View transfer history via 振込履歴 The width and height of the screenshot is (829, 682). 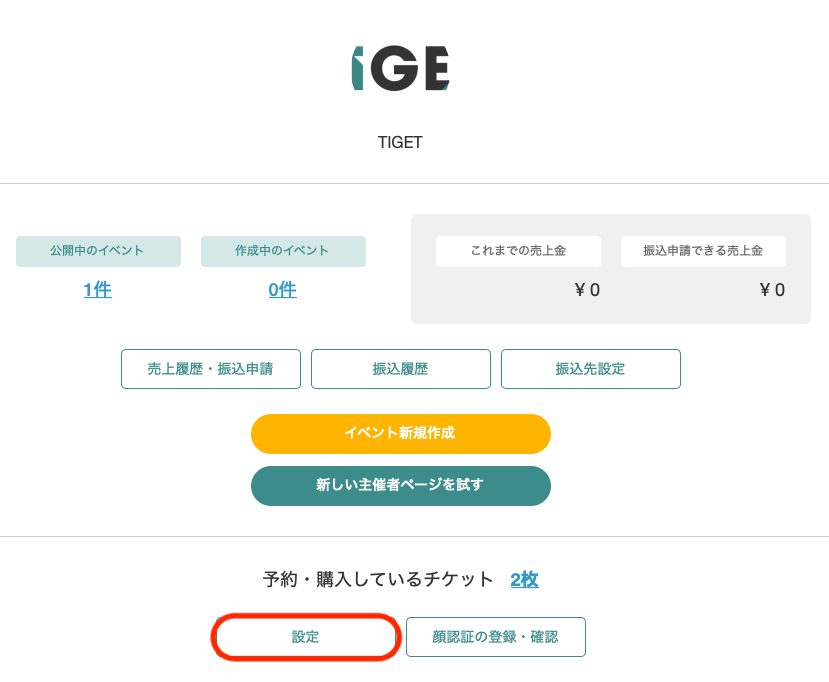pos(400,368)
